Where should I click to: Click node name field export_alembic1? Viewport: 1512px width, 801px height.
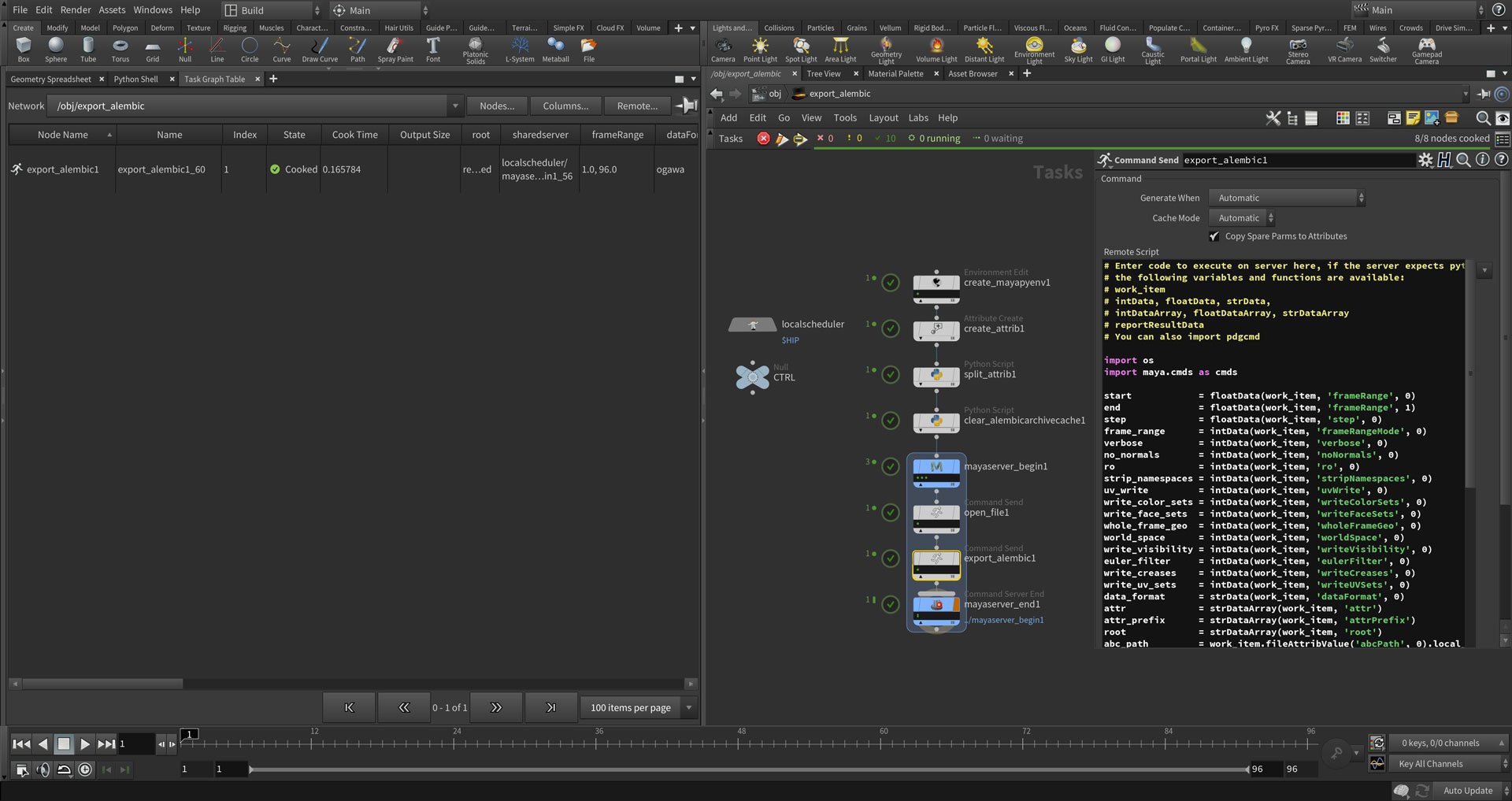(x=1299, y=160)
